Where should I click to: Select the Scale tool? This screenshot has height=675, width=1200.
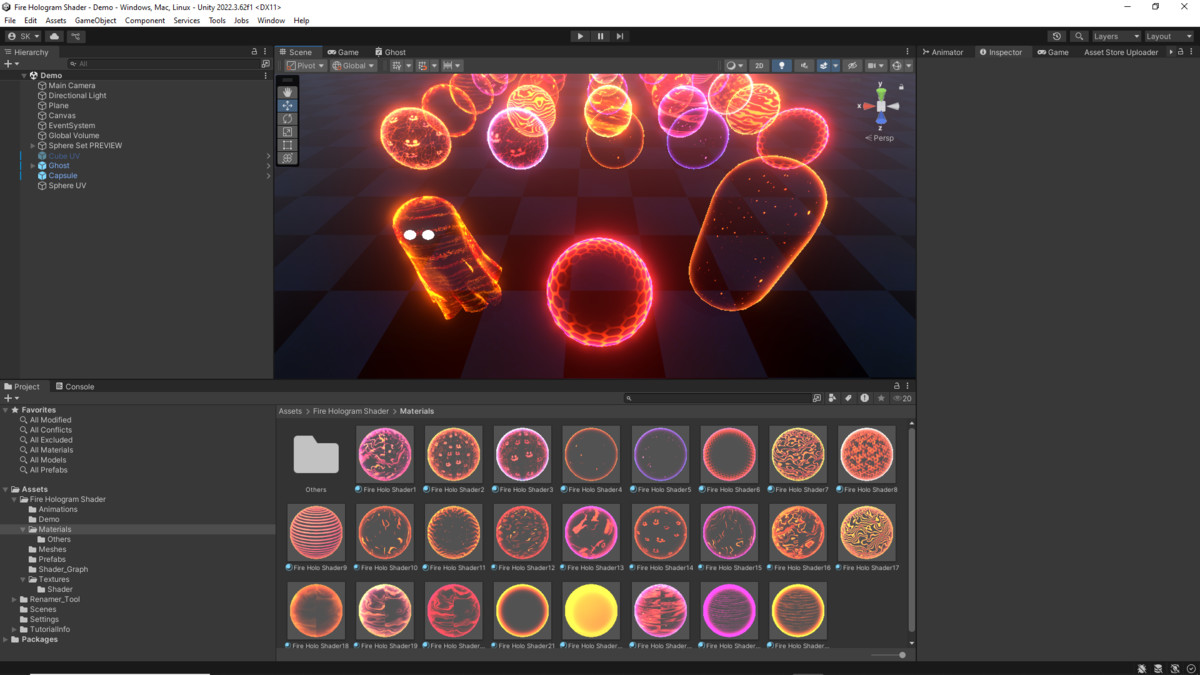(287, 132)
